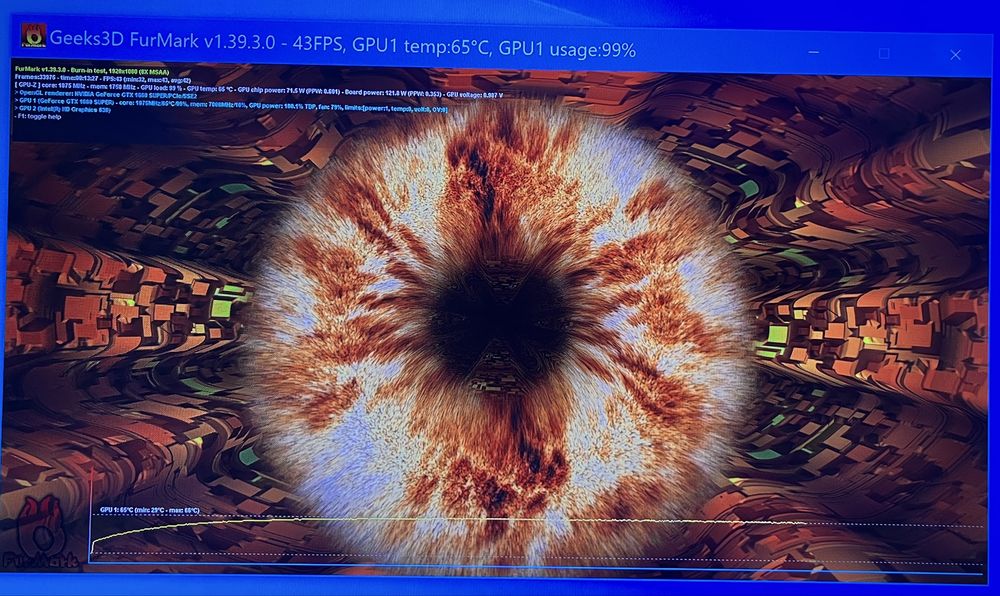Click the title text "Geeks3D FurMark v1.39.3.0"
Screen dimensions: 1000x596
pos(162,40)
